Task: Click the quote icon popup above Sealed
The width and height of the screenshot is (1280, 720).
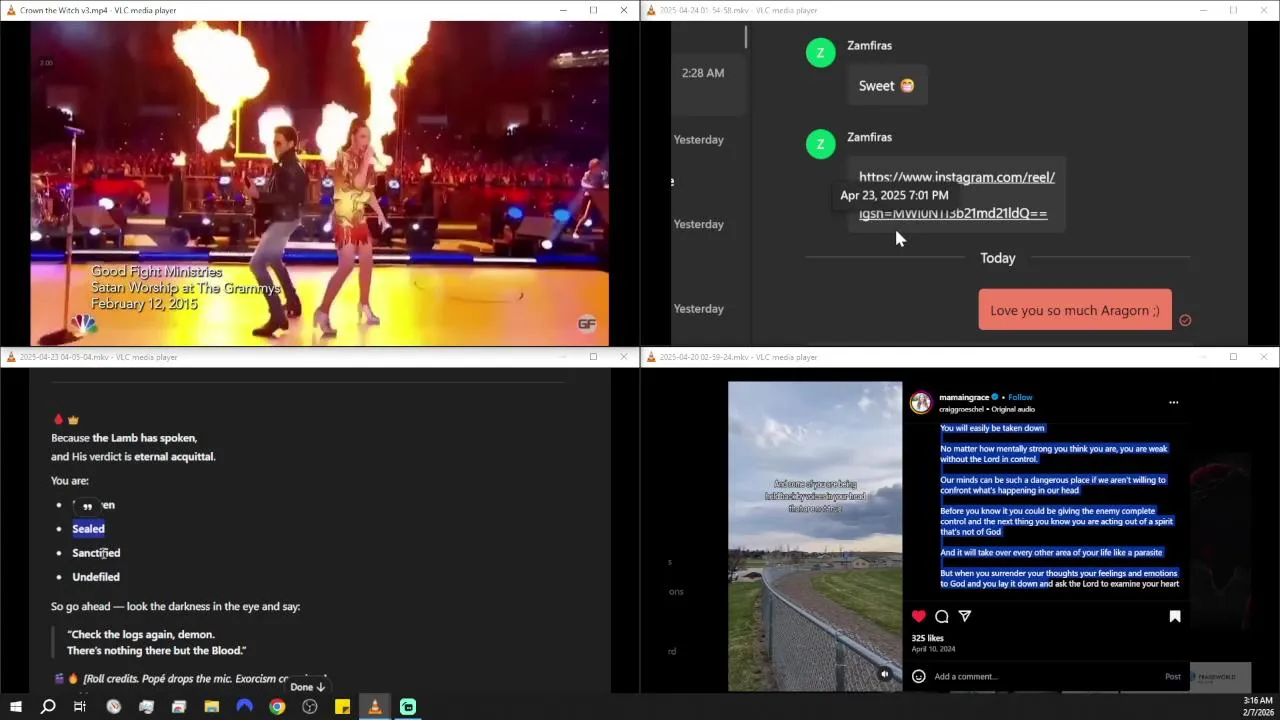Action: 87,506
